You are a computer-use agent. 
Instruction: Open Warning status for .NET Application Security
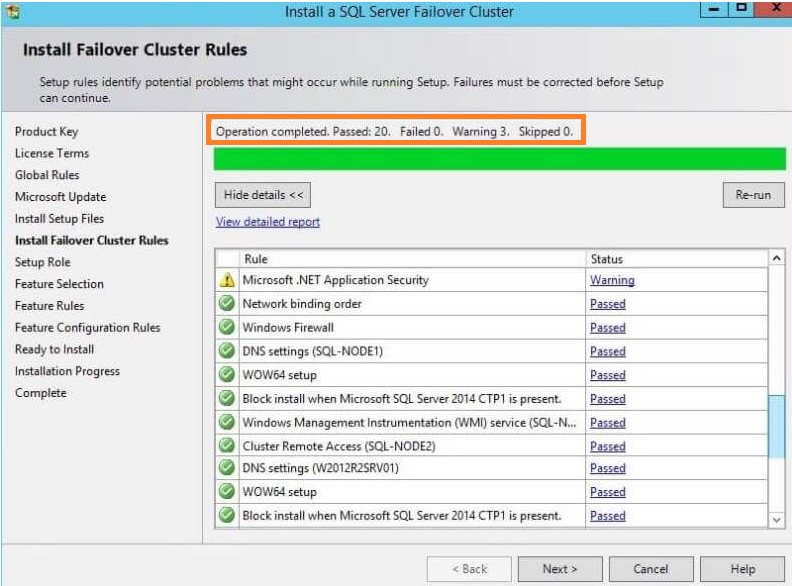coord(612,280)
